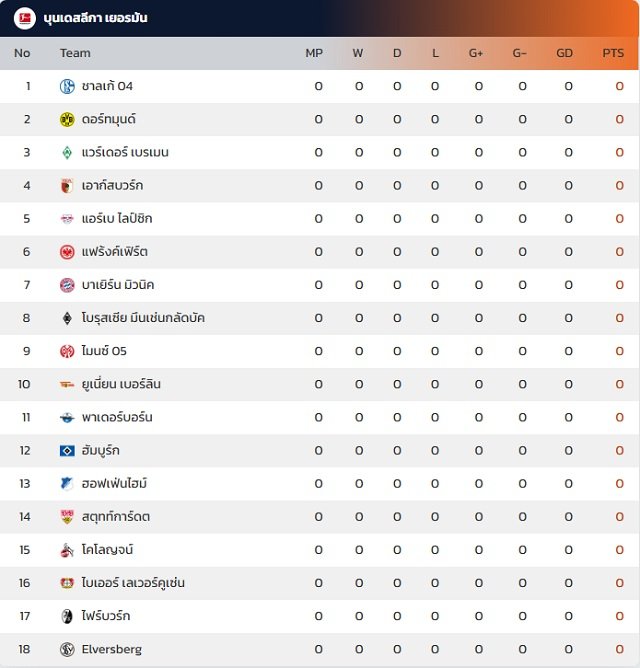Screen dimensions: 640x668
Task: Click the Werder Bremen green diamond crest
Action: pyautogui.click(x=67, y=153)
